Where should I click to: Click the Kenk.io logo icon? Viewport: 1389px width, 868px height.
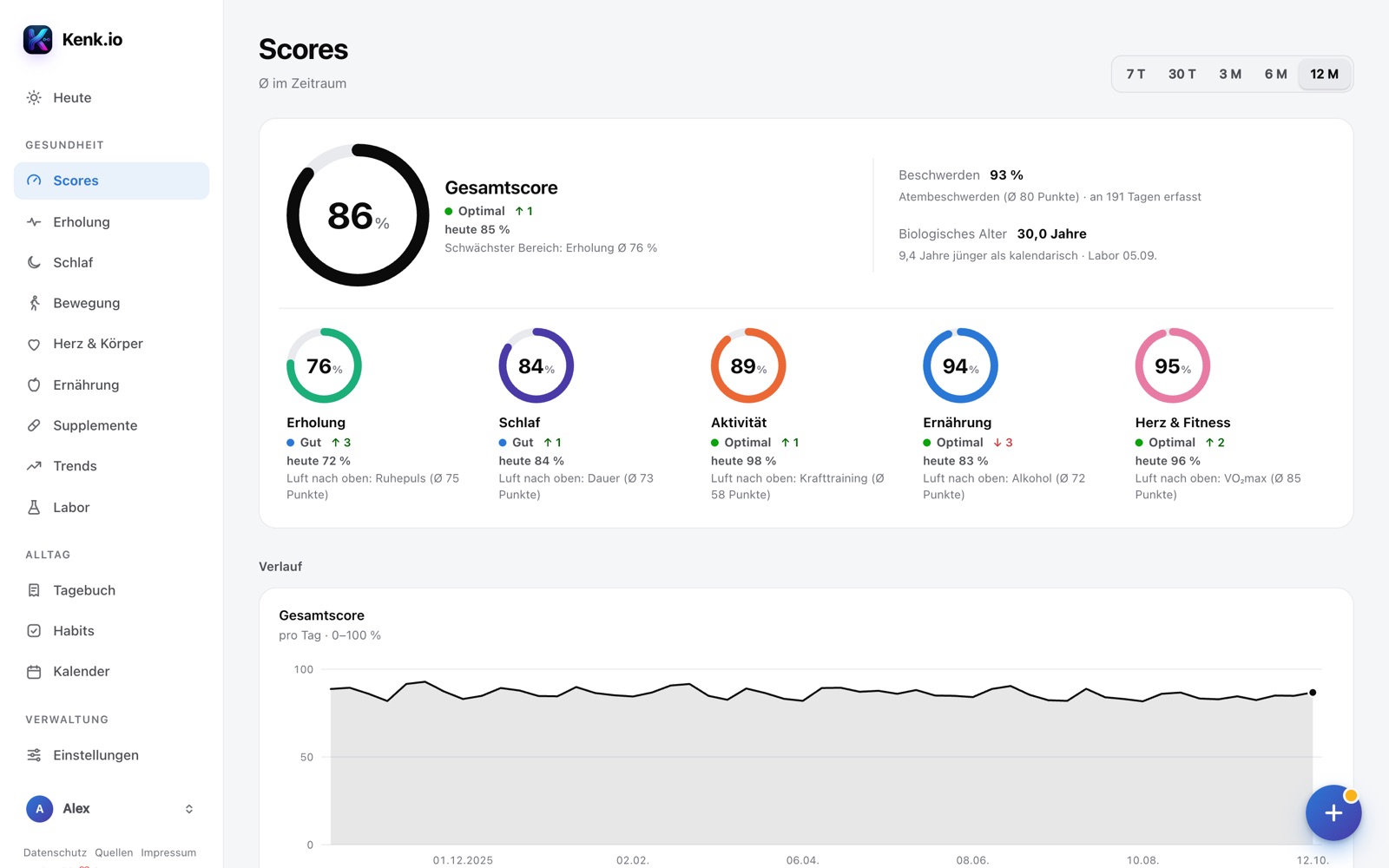(x=37, y=39)
